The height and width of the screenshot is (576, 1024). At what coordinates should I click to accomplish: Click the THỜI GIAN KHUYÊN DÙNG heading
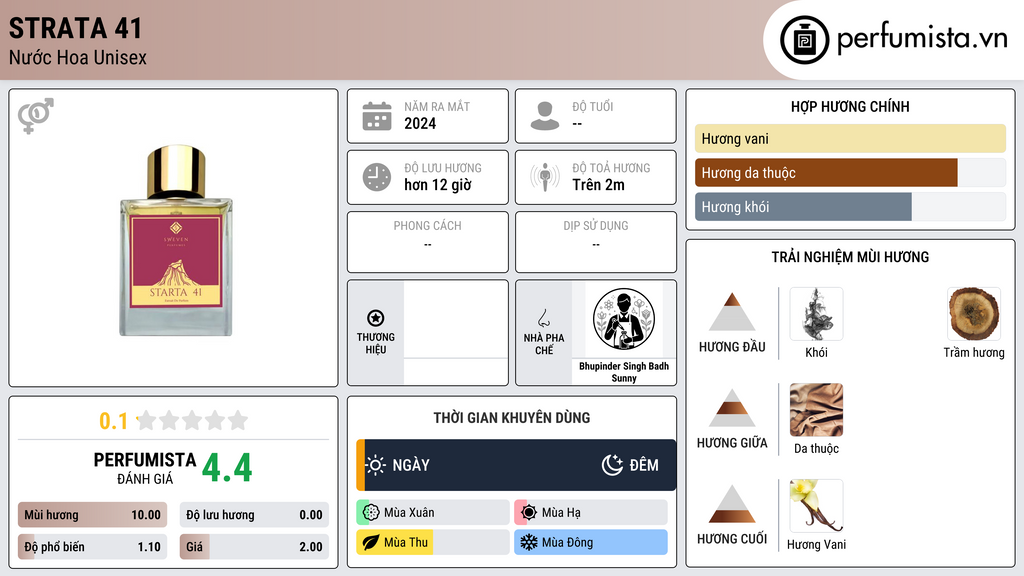click(x=512, y=417)
